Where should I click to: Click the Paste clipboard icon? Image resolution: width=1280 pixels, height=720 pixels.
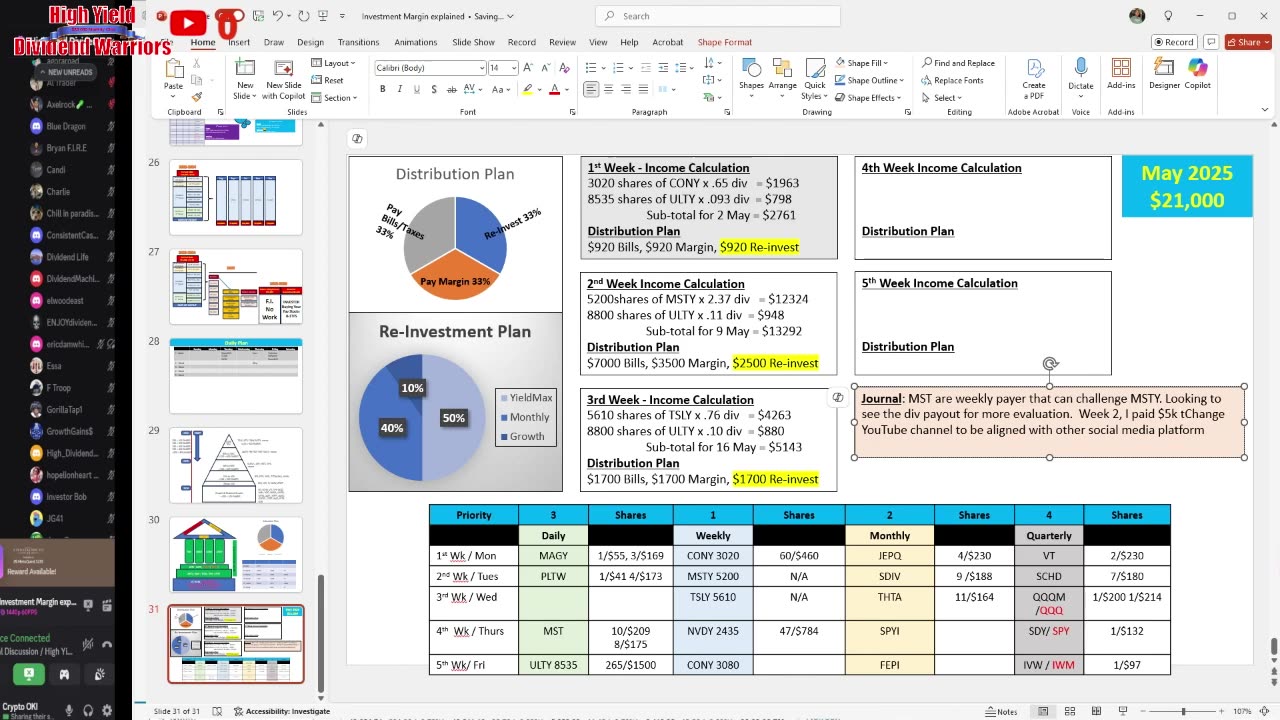[x=174, y=70]
